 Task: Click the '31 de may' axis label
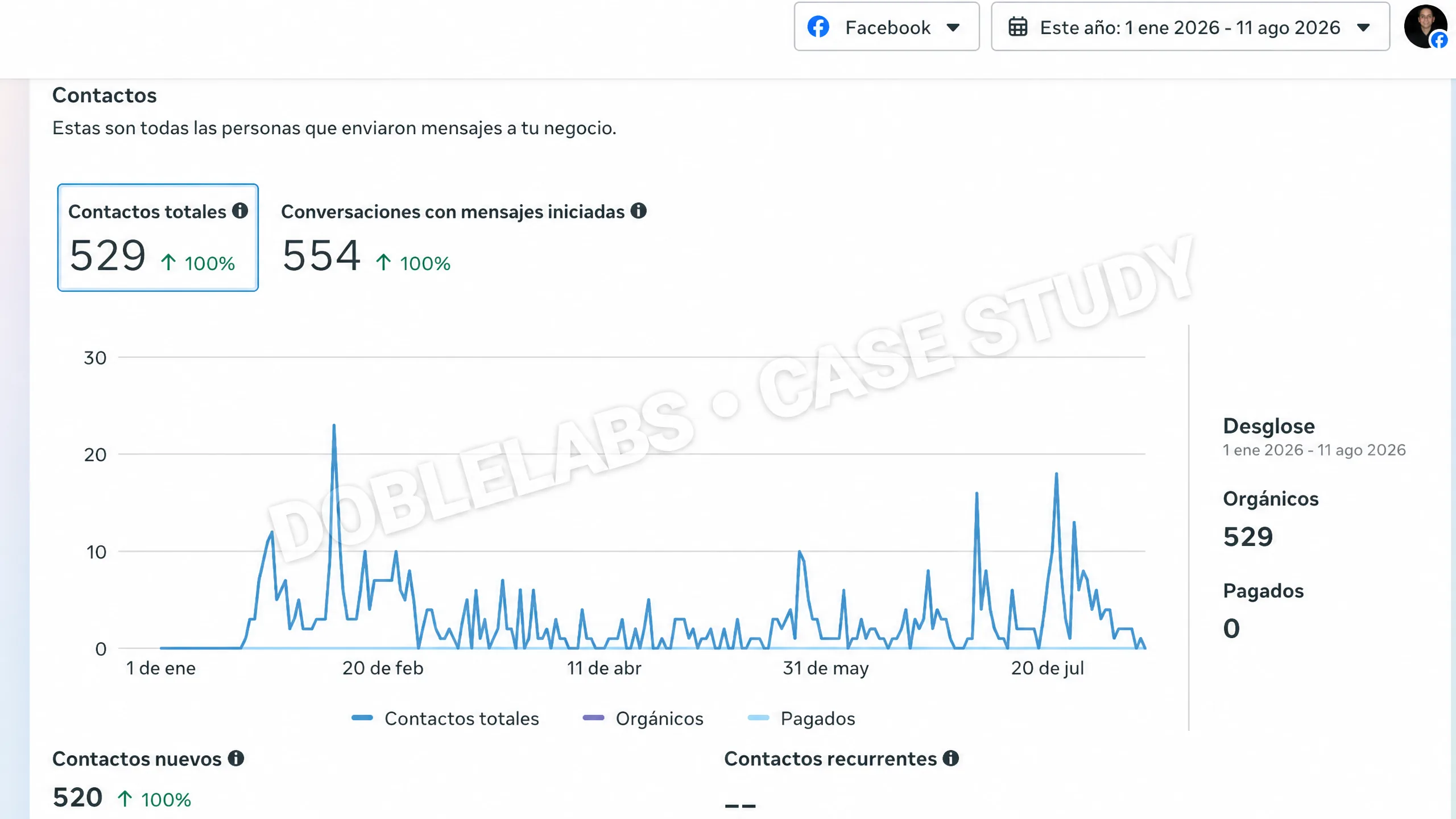(x=826, y=668)
